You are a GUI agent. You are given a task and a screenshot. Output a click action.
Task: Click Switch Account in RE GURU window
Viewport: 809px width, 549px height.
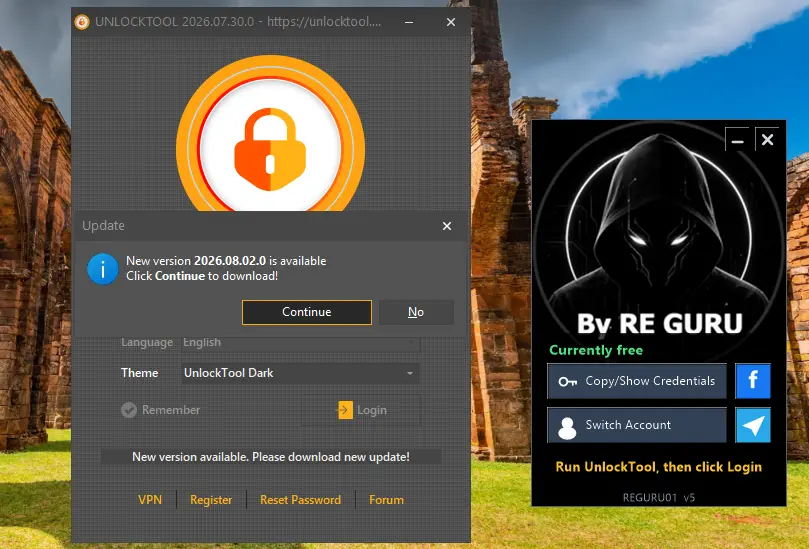pos(637,425)
